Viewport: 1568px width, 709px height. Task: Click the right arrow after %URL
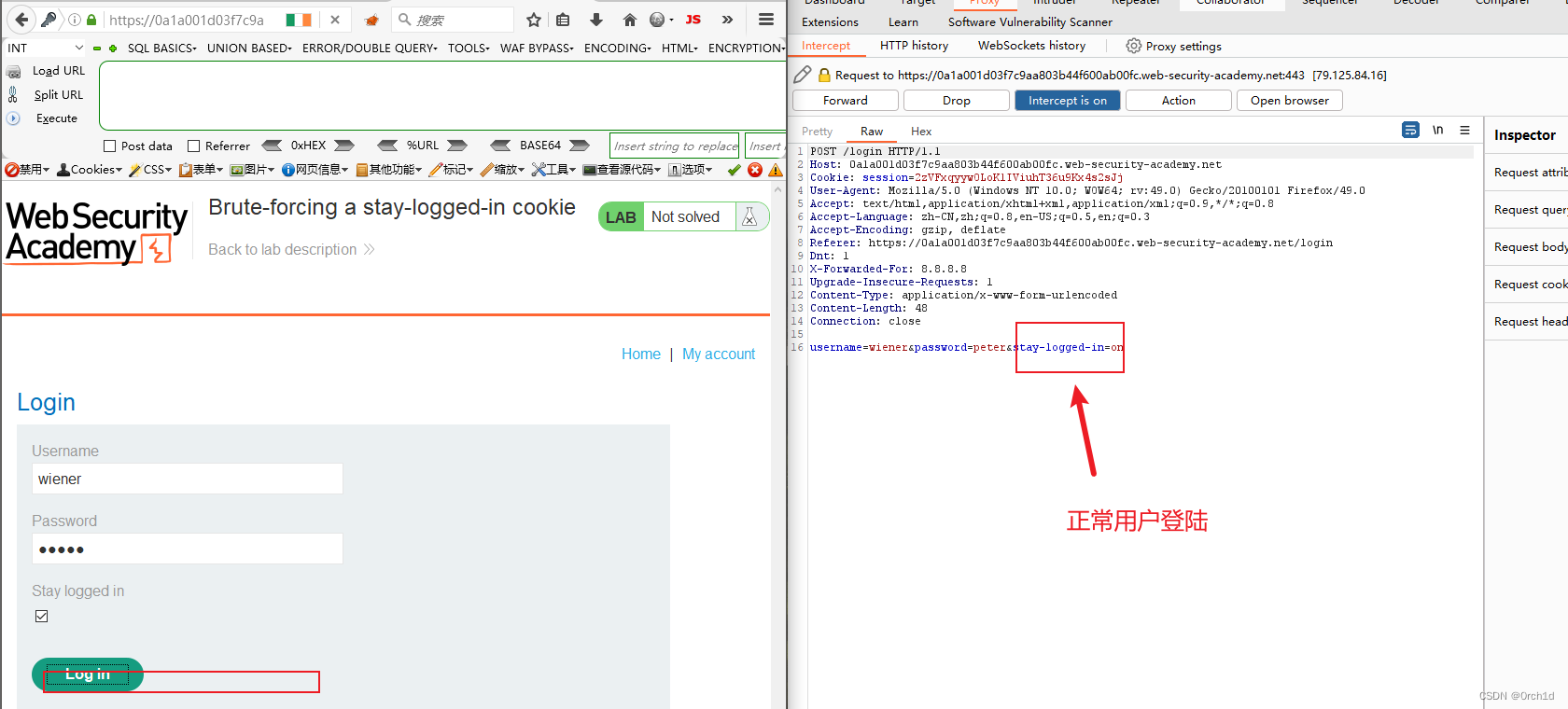(x=457, y=146)
